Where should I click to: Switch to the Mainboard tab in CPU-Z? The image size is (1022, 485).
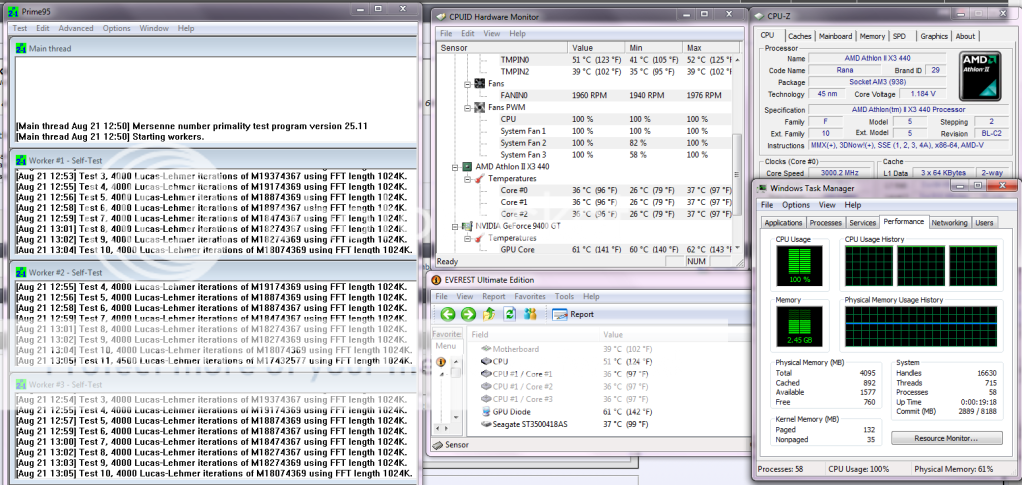(835, 37)
